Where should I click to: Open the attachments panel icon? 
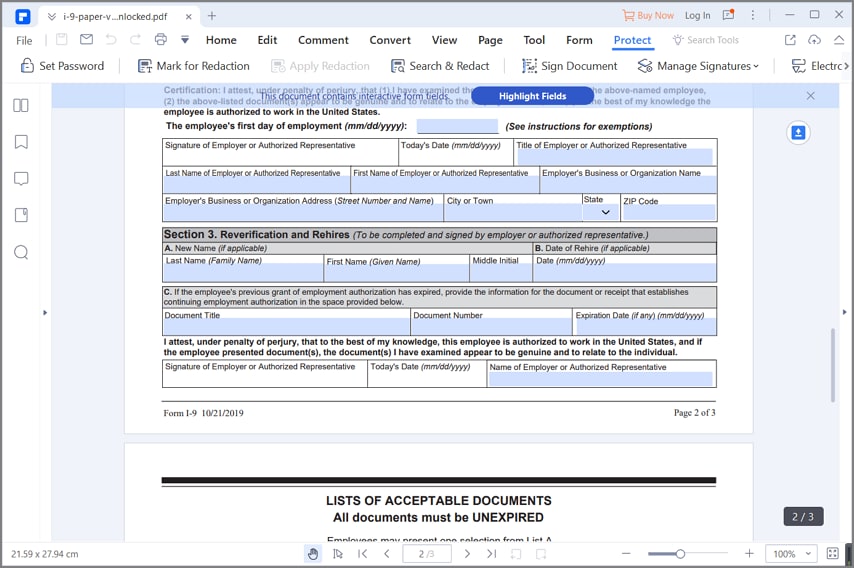pyautogui.click(x=21, y=215)
